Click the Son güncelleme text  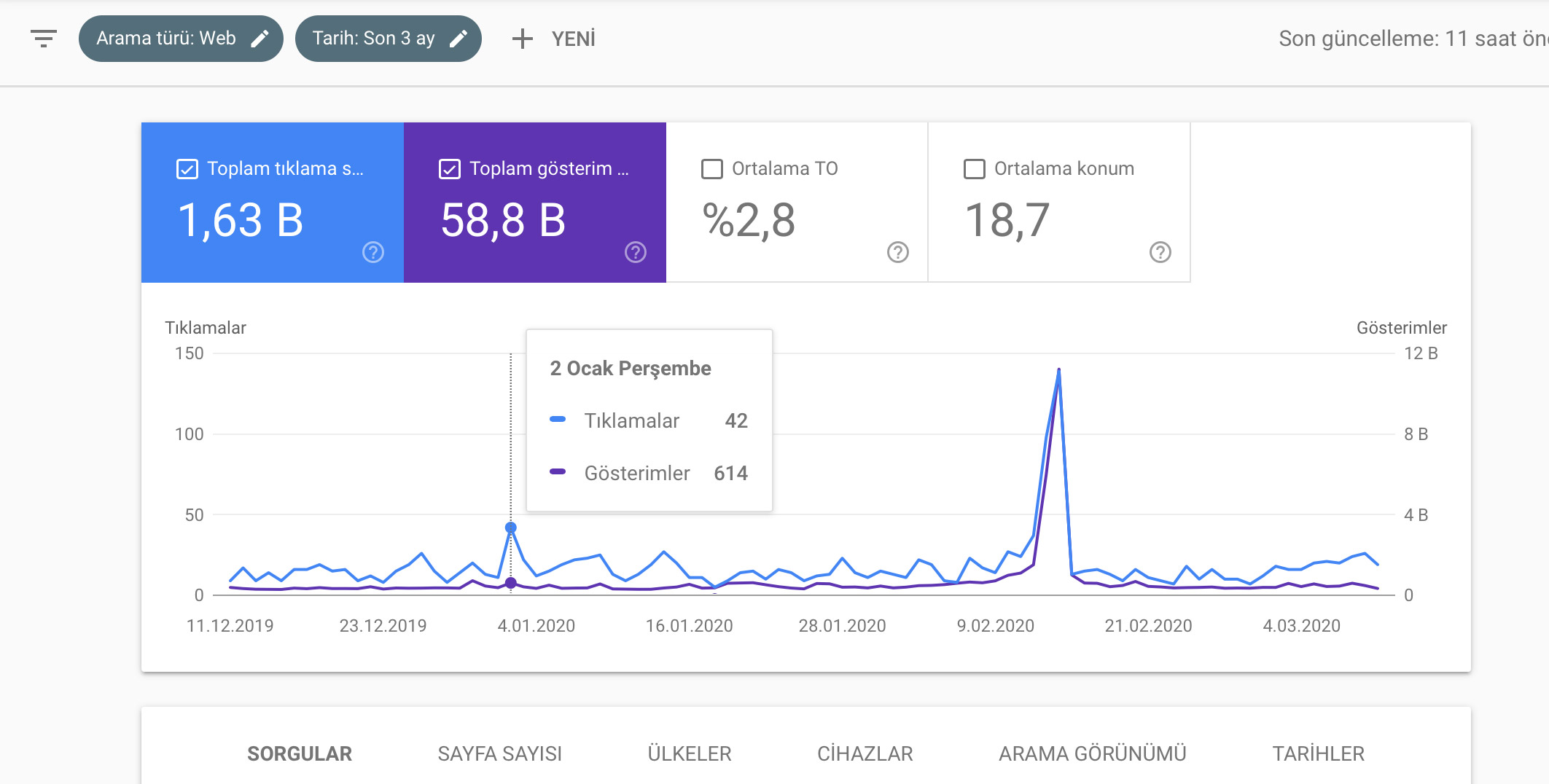click(x=1413, y=39)
